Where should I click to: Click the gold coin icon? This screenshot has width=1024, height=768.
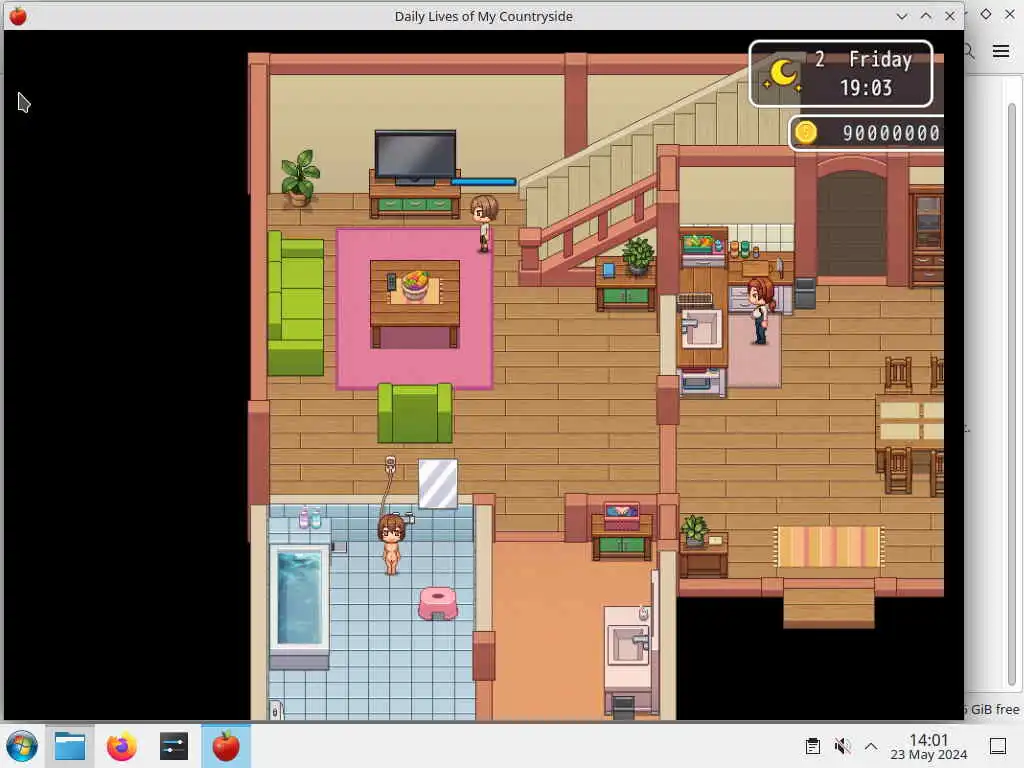point(806,133)
